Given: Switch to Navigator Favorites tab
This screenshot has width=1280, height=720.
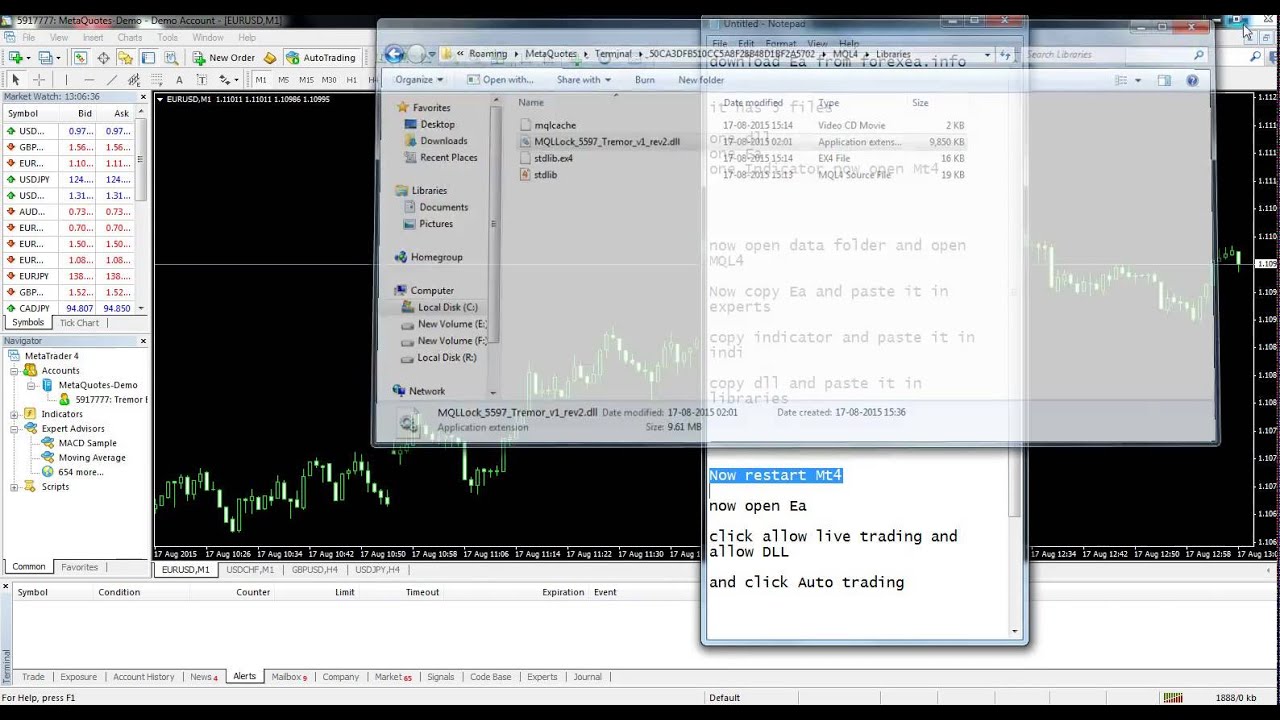Looking at the screenshot, I should pyautogui.click(x=79, y=567).
